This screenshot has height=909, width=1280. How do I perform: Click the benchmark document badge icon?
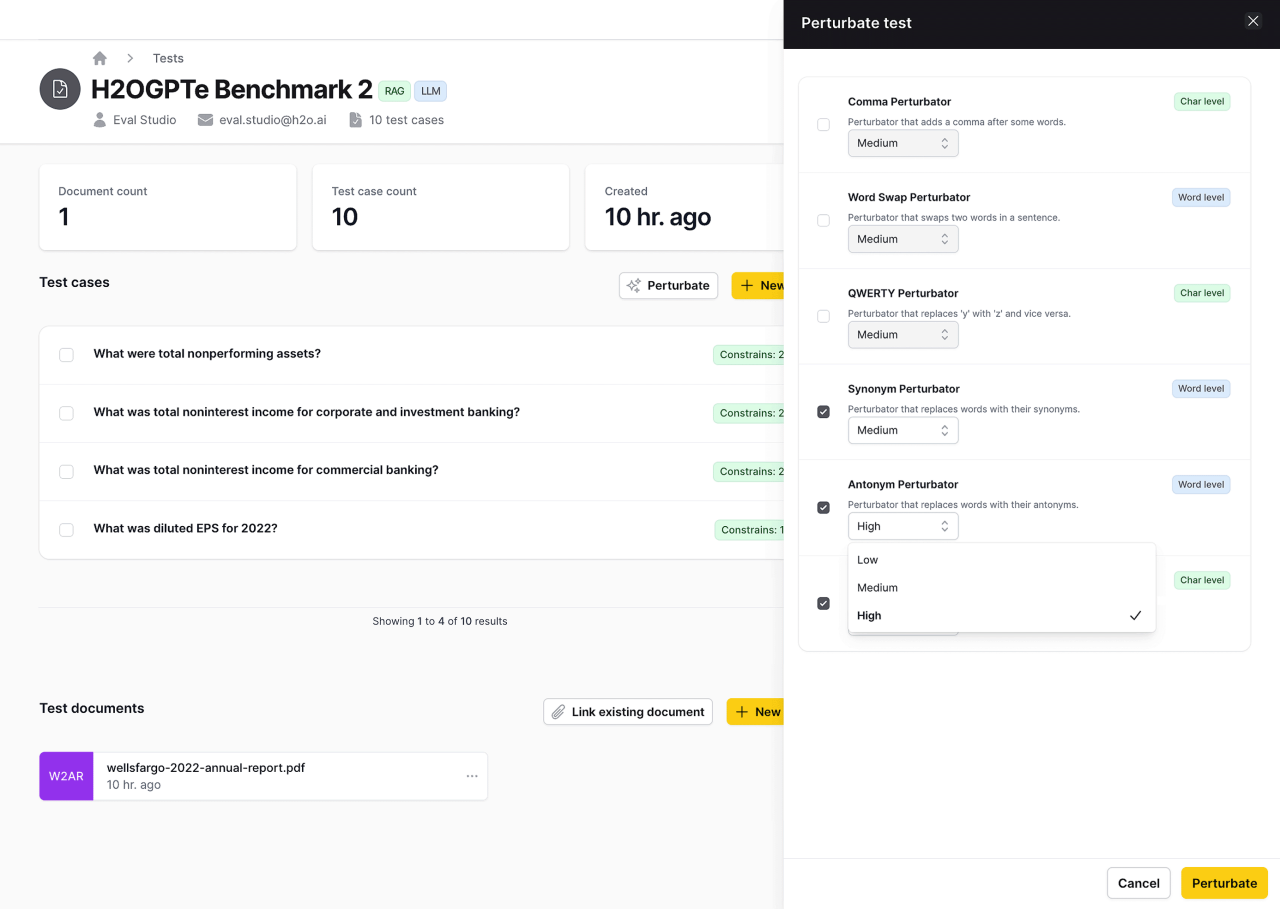pos(60,89)
